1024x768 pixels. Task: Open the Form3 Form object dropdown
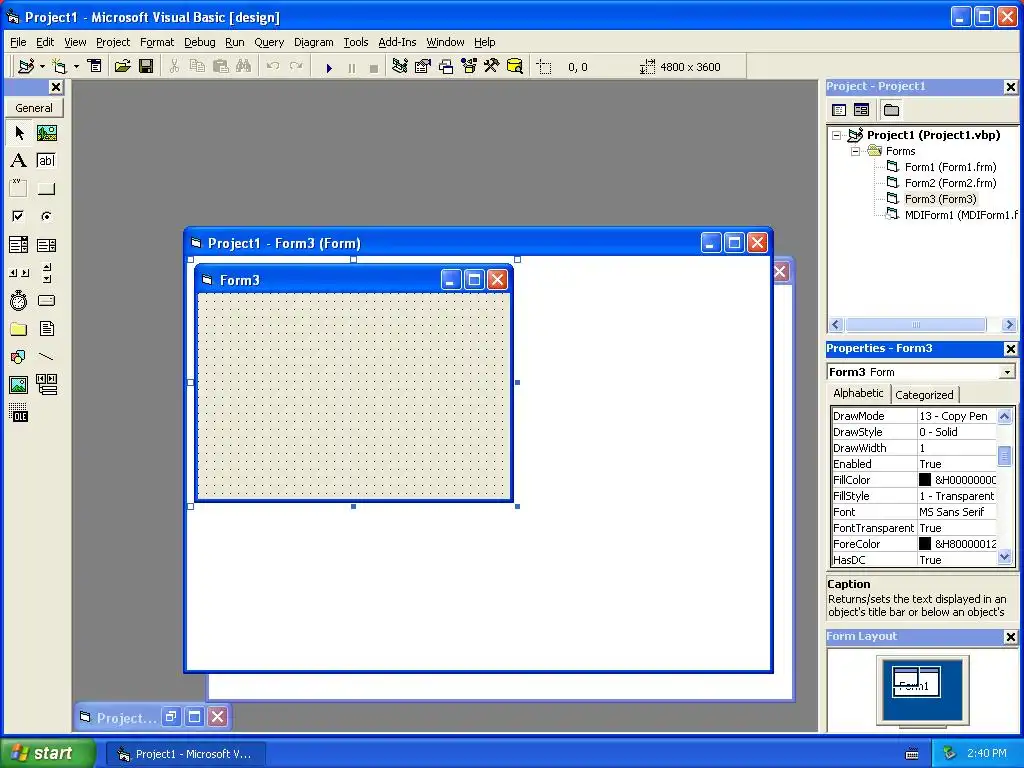point(1008,372)
